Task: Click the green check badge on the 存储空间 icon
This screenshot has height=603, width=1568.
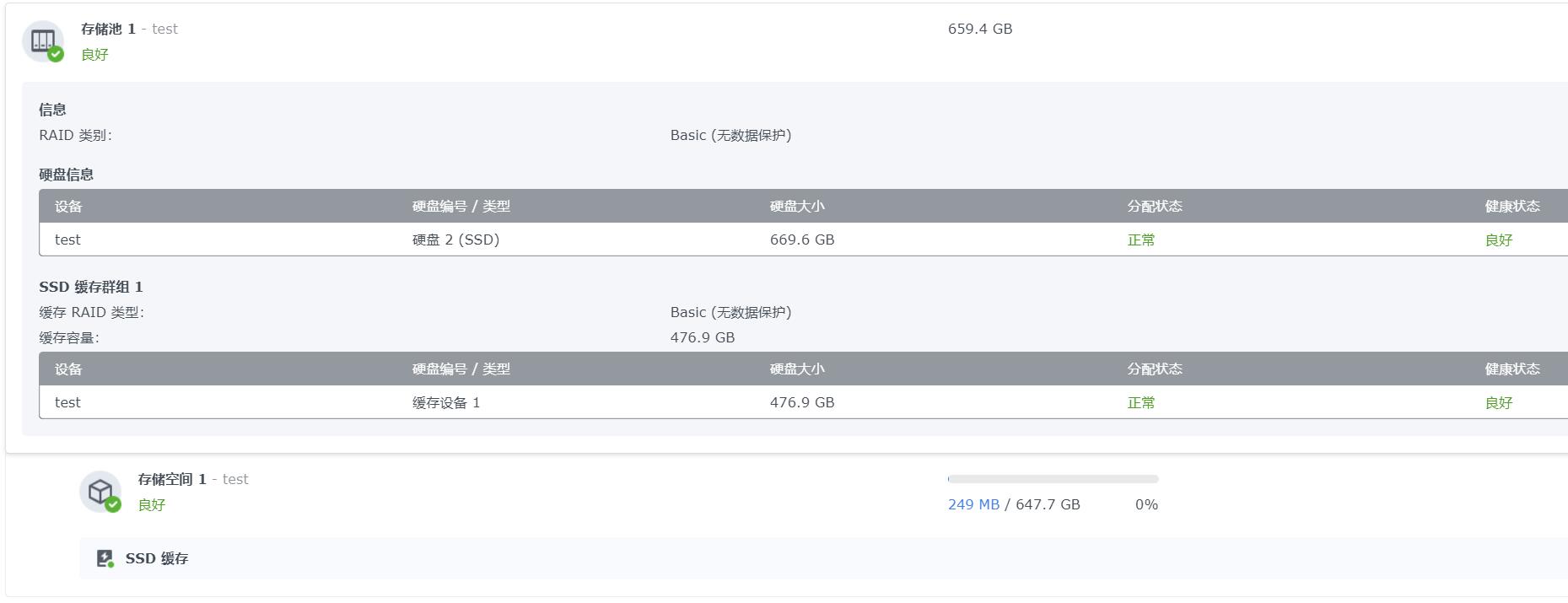Action: click(114, 504)
